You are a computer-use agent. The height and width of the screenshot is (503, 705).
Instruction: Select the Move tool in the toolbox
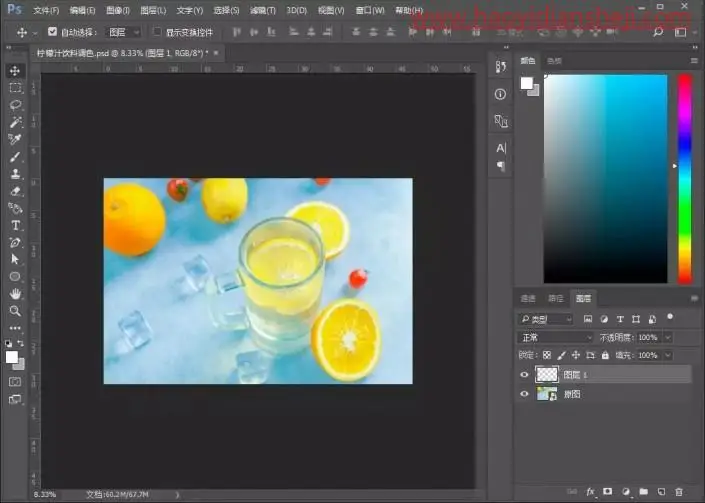click(x=15, y=71)
